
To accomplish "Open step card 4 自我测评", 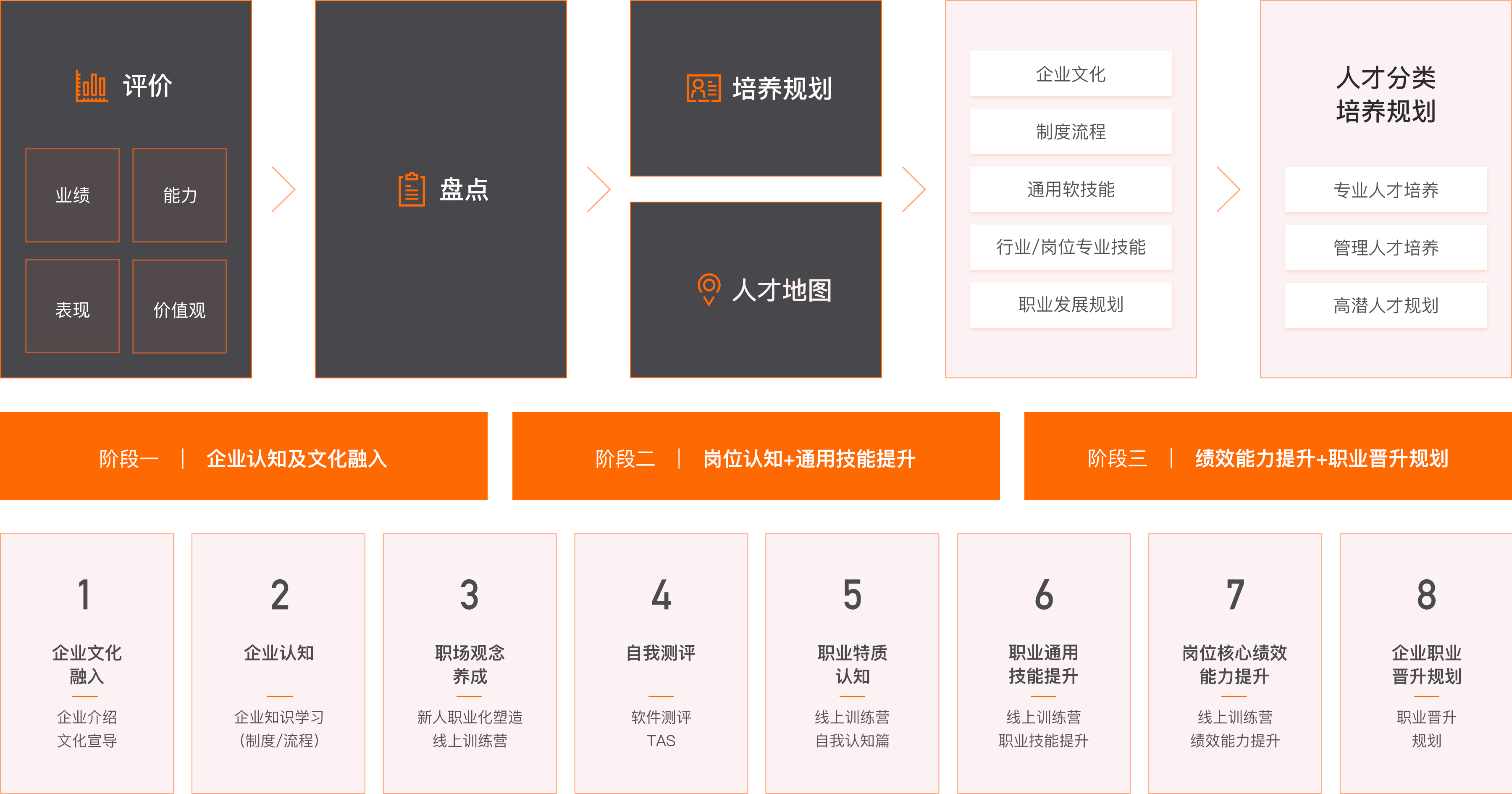I will pyautogui.click(x=661, y=663).
